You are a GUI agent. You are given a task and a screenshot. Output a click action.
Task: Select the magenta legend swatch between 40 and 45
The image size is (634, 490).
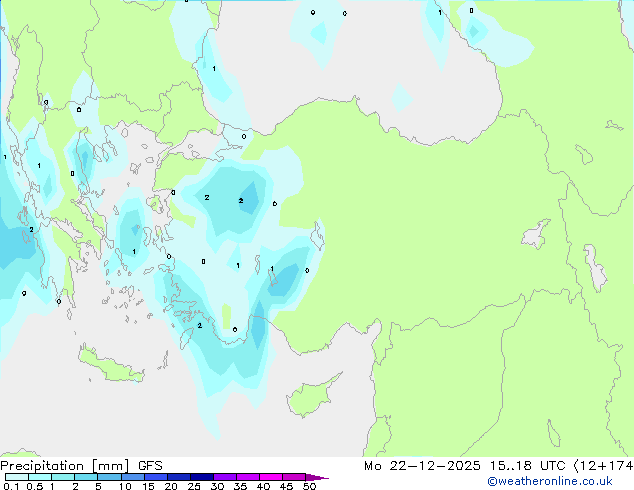[x=271, y=477]
